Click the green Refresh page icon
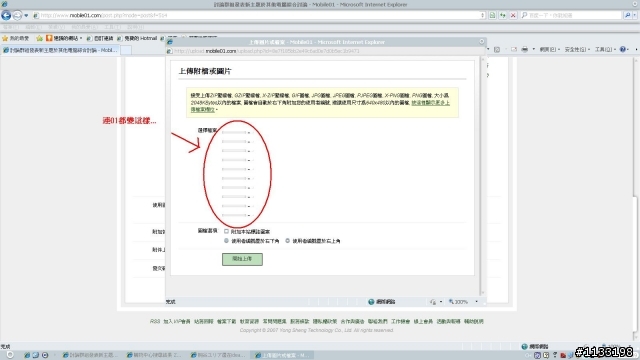Image resolution: width=640 pixels, height=360 pixels. pyautogui.click(x=503, y=16)
